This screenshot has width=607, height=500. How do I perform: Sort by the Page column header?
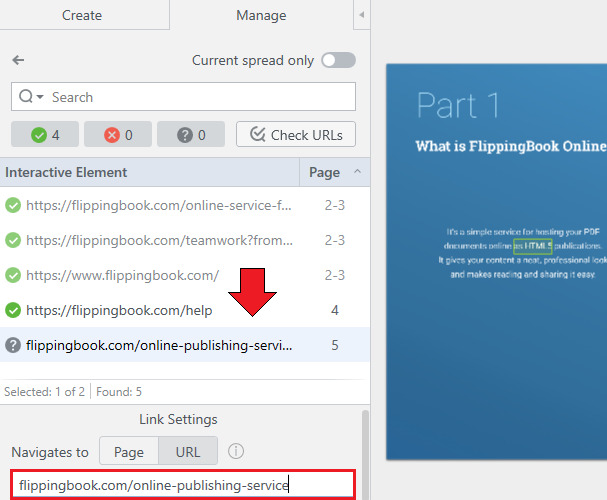click(334, 172)
